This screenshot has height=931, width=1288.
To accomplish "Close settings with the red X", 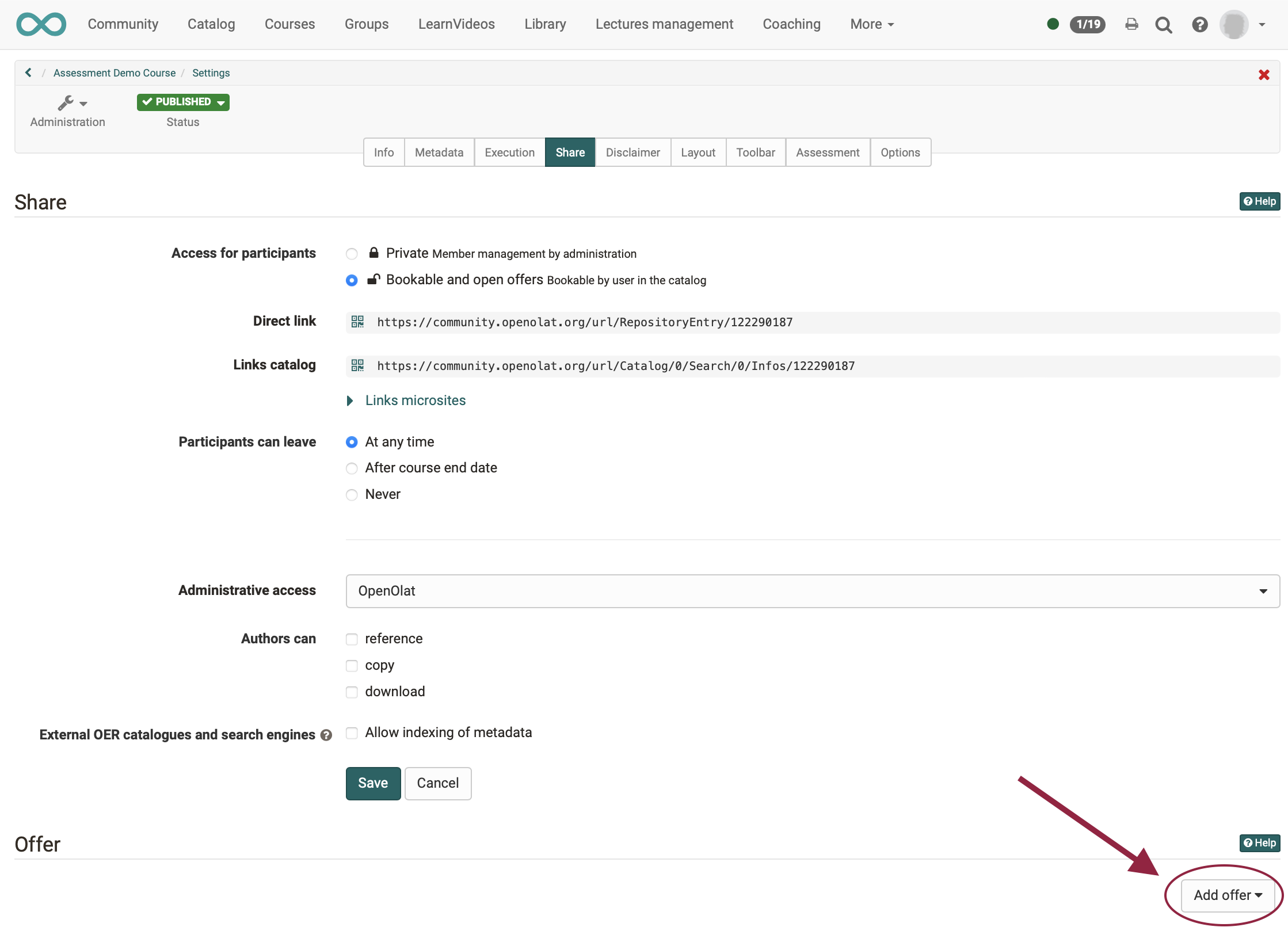I will click(1264, 75).
